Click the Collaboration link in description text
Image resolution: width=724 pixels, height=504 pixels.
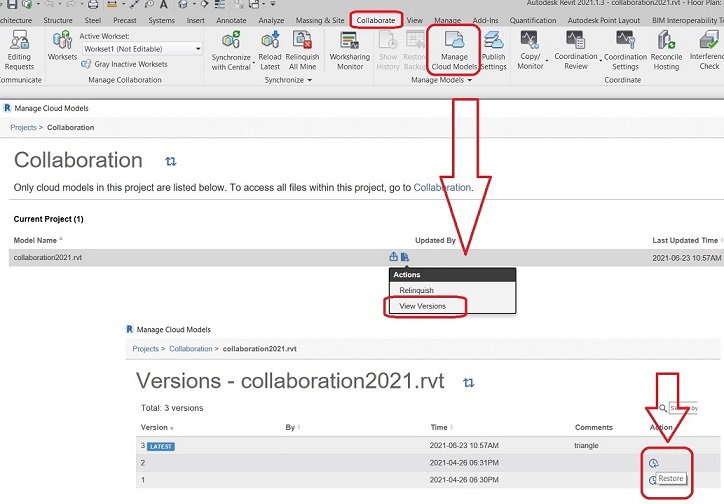click(x=442, y=187)
